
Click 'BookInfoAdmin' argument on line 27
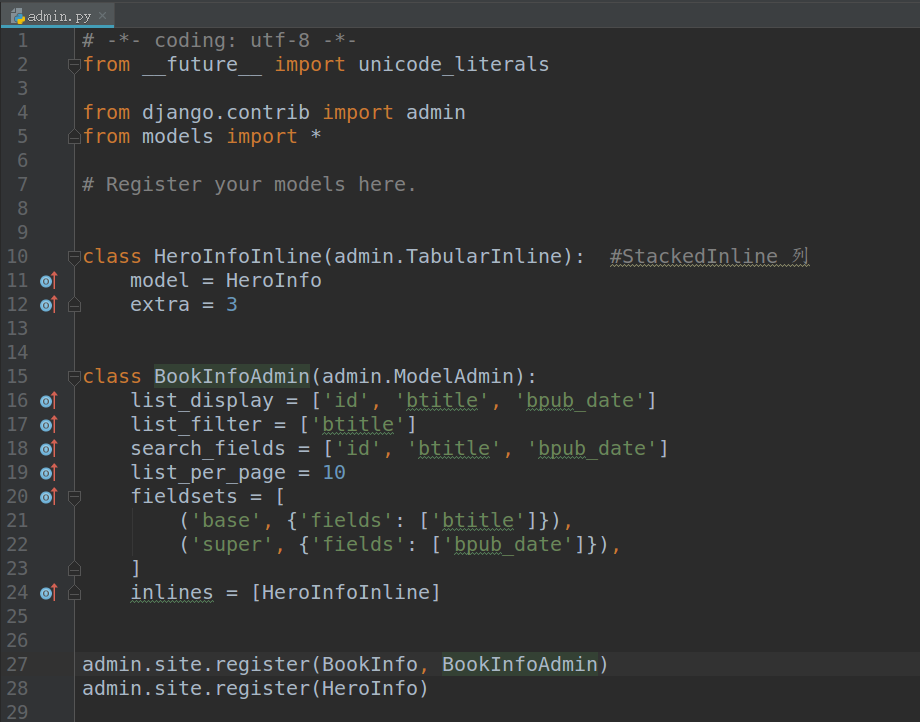tap(519, 665)
